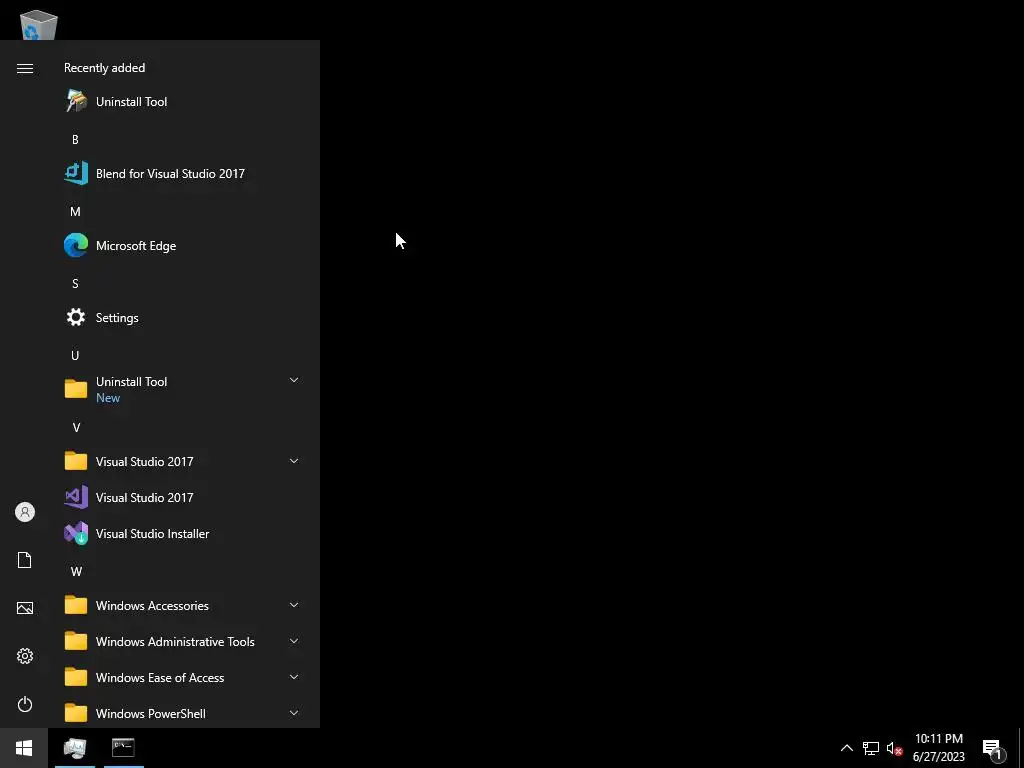Click the network icon in system tray

(871, 748)
